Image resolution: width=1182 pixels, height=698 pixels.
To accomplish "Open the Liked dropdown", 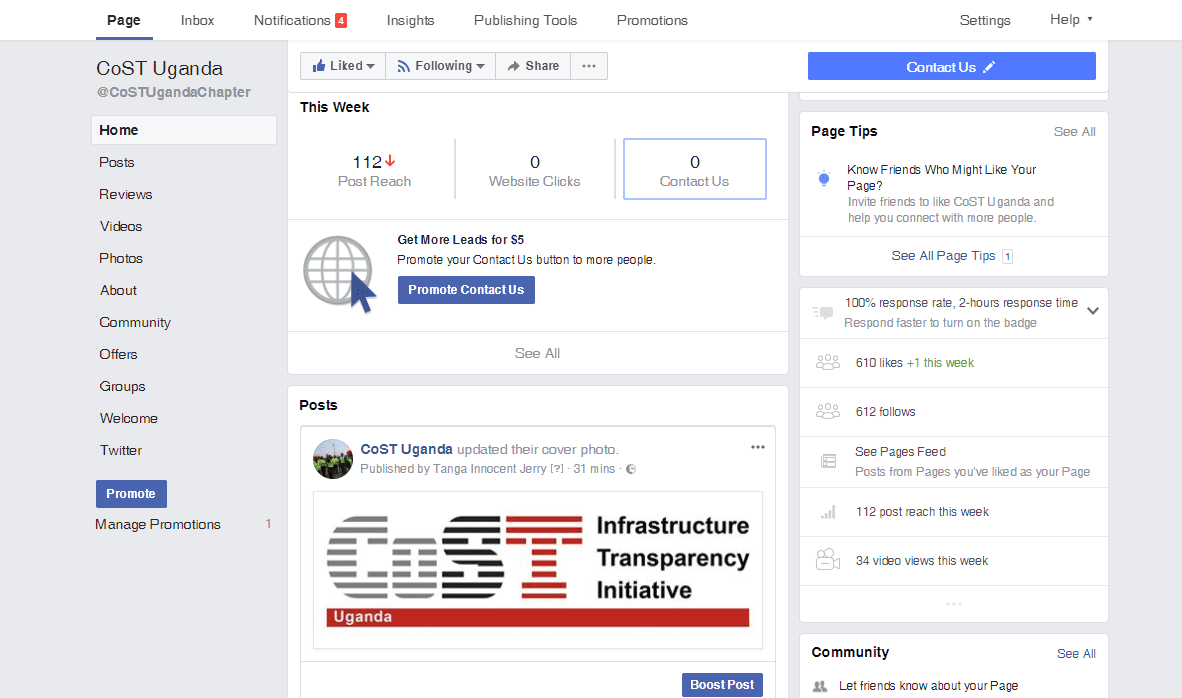I will tap(343, 66).
